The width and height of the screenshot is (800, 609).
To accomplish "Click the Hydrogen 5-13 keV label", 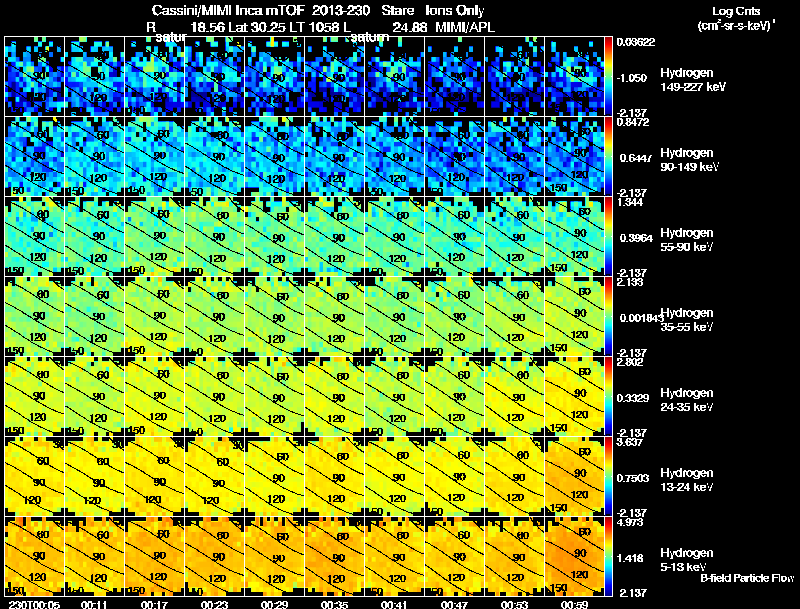I will [x=687, y=560].
